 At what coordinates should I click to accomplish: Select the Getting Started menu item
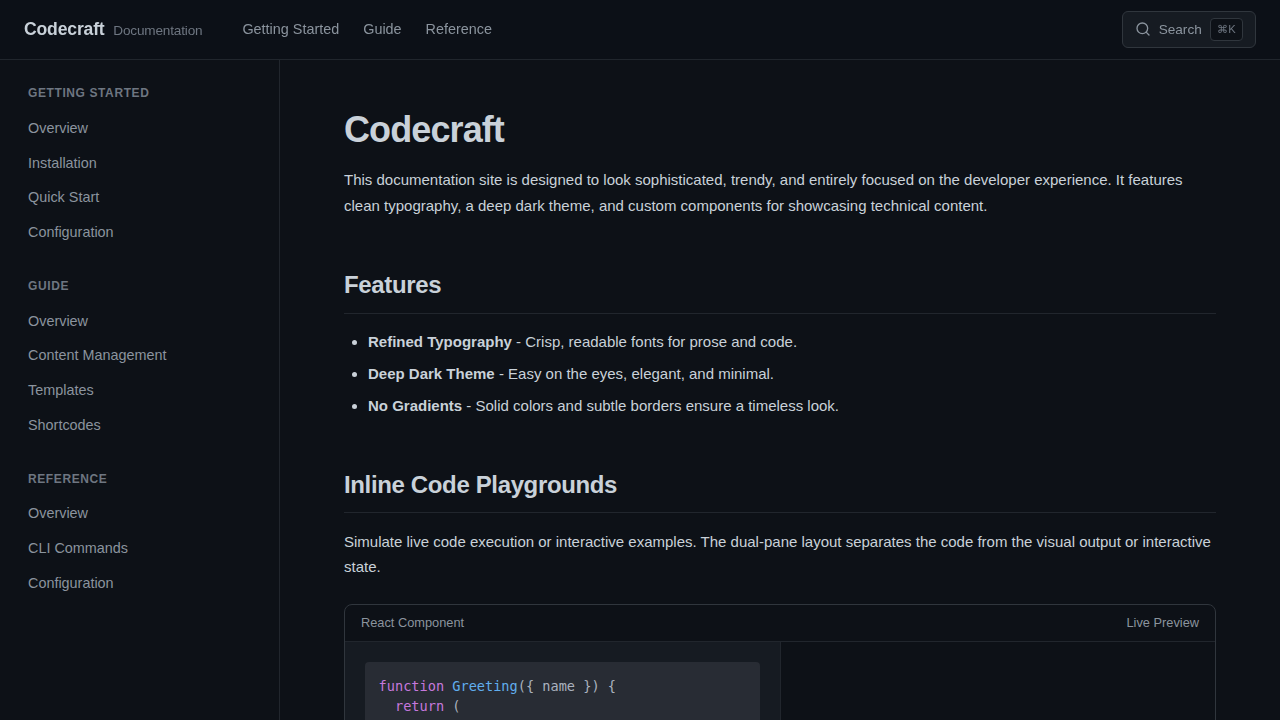(290, 29)
